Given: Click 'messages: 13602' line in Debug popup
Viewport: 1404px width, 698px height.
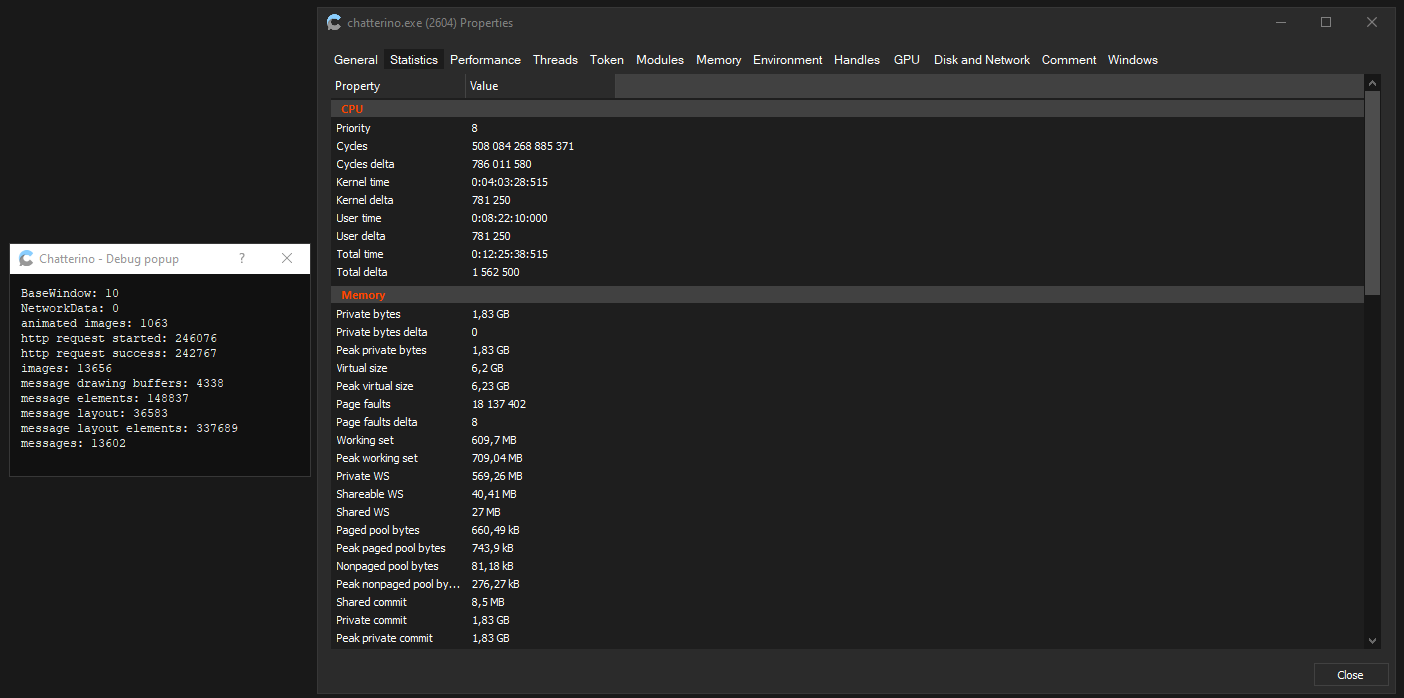Looking at the screenshot, I should (74, 443).
